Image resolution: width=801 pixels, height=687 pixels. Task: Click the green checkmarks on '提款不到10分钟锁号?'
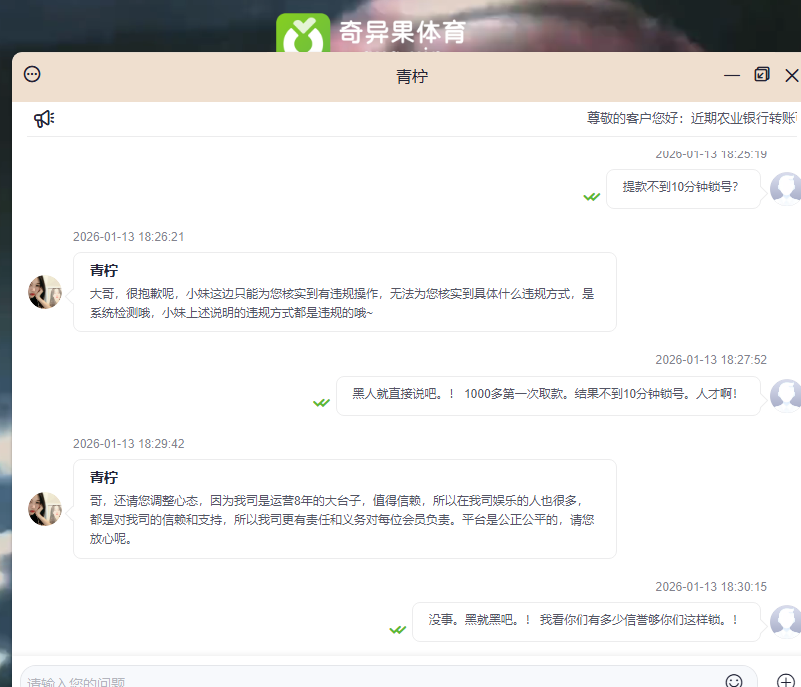pos(592,196)
